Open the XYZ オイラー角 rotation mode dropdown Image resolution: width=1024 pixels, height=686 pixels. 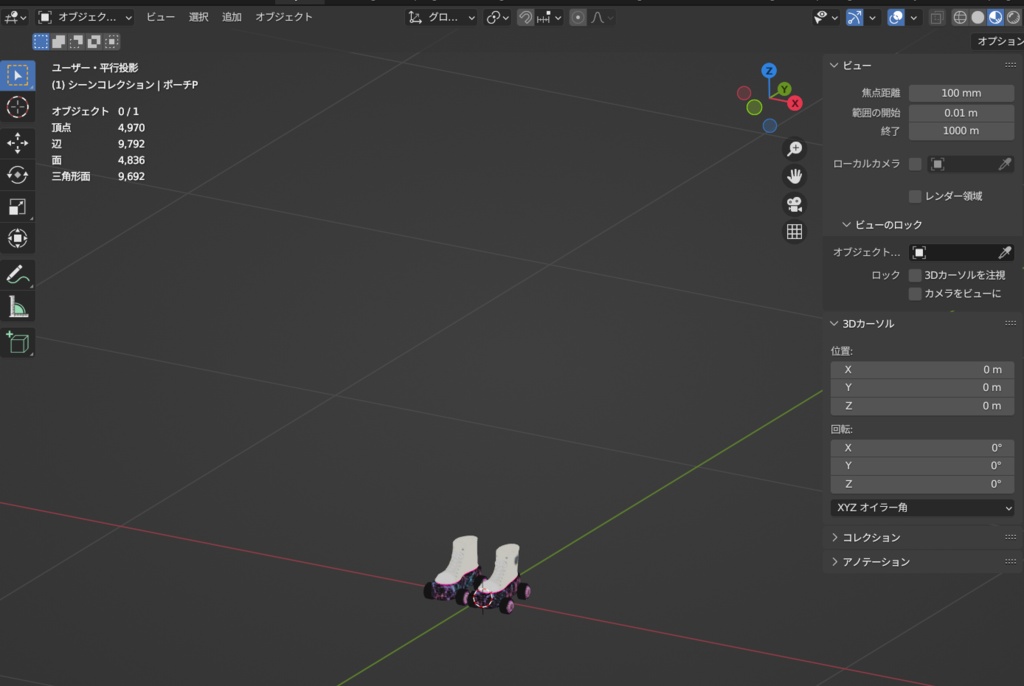922,508
